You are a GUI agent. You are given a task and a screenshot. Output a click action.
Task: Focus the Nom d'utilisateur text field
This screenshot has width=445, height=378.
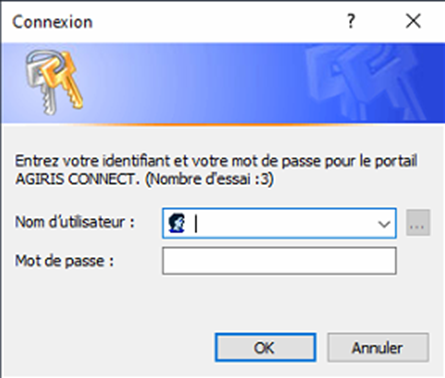[x=280, y=223]
